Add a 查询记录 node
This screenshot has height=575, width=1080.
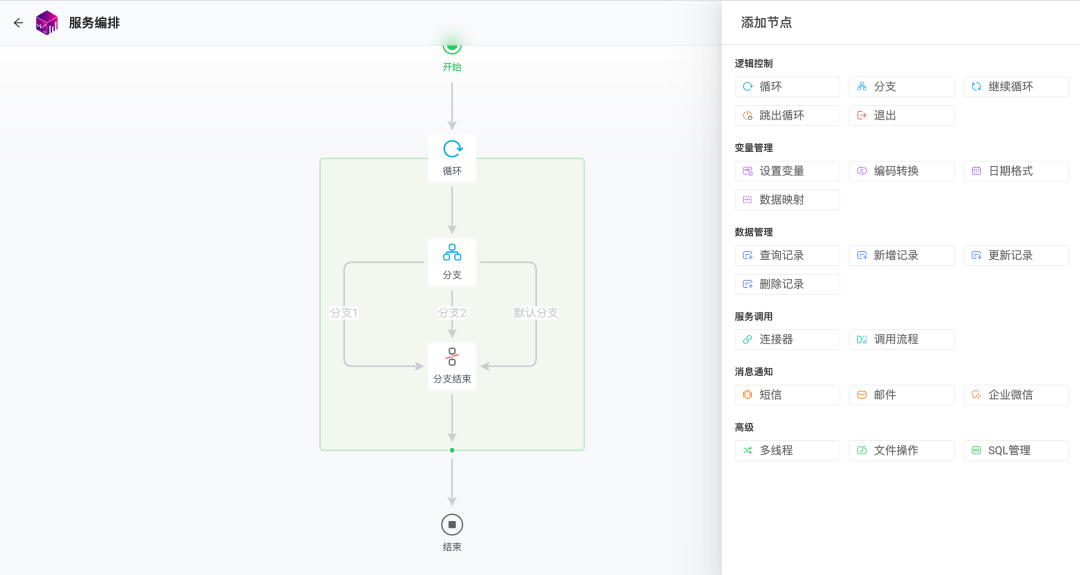coord(787,255)
